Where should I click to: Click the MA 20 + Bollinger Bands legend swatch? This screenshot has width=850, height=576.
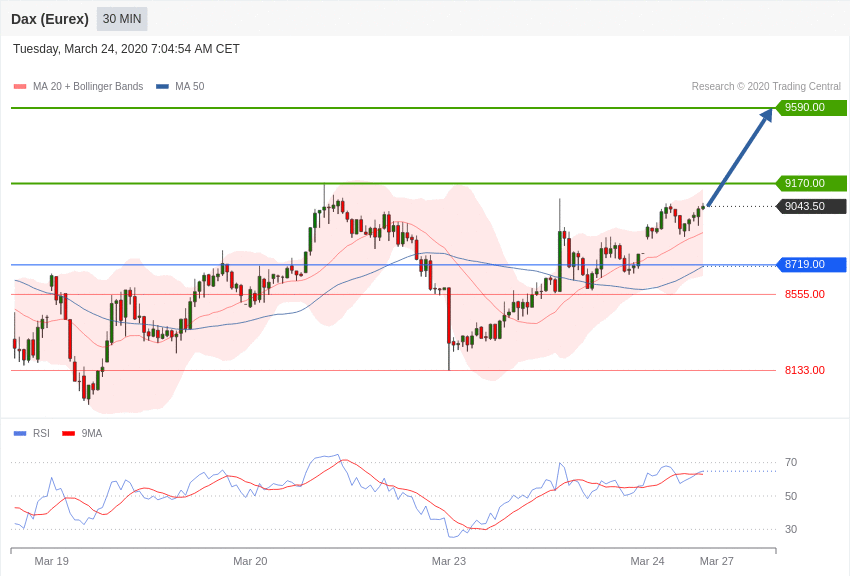click(20, 87)
